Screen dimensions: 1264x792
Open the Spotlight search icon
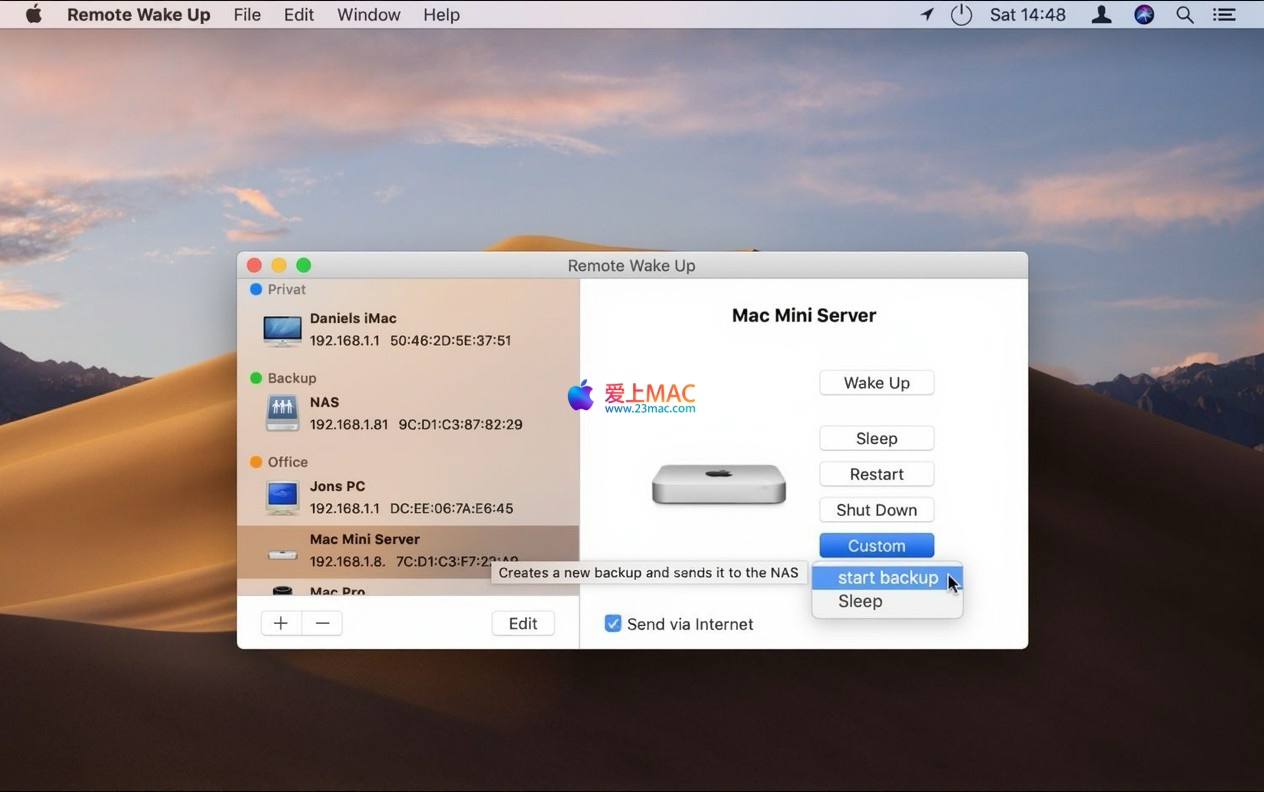1185,15
